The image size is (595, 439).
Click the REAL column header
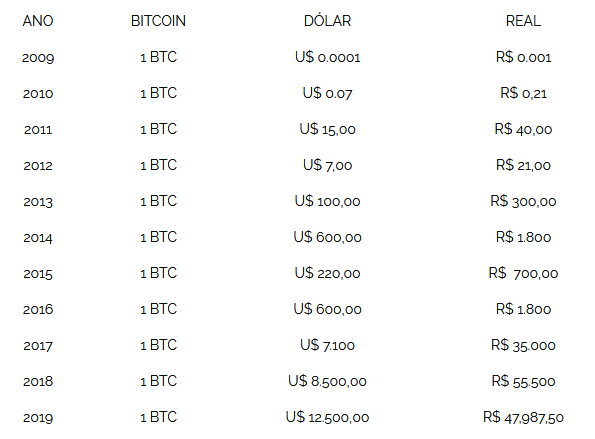(x=523, y=21)
